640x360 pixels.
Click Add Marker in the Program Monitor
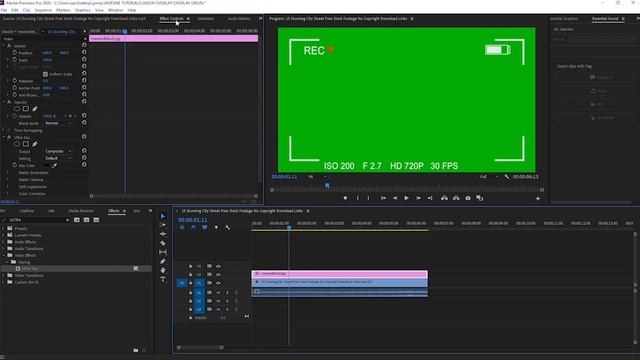[345, 198]
